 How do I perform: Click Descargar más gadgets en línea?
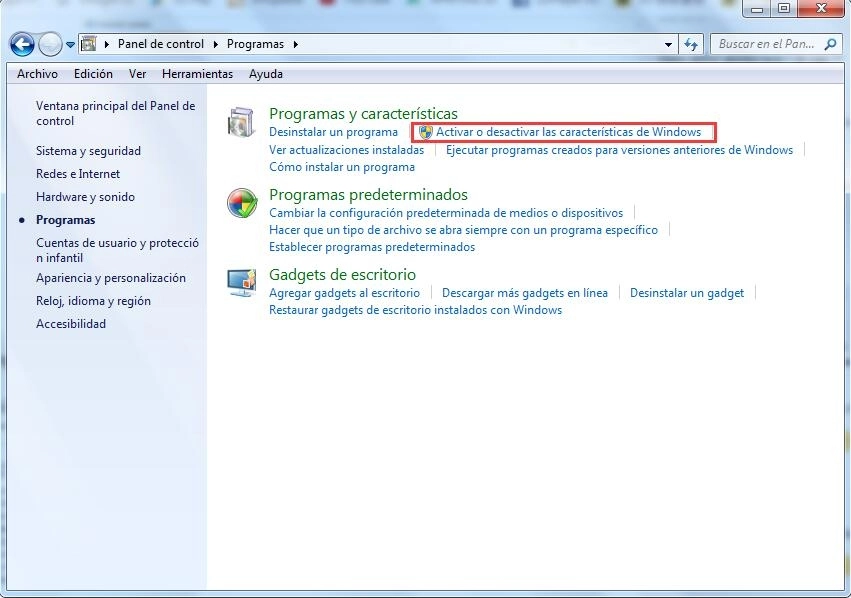tap(525, 293)
